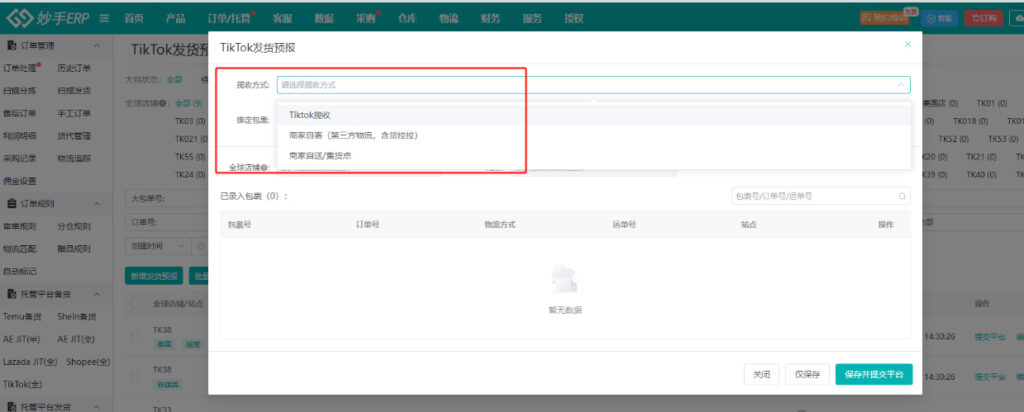1024x412 pixels.
Task: Open the 创建时间 dropdown in background page
Action: [x=158, y=246]
